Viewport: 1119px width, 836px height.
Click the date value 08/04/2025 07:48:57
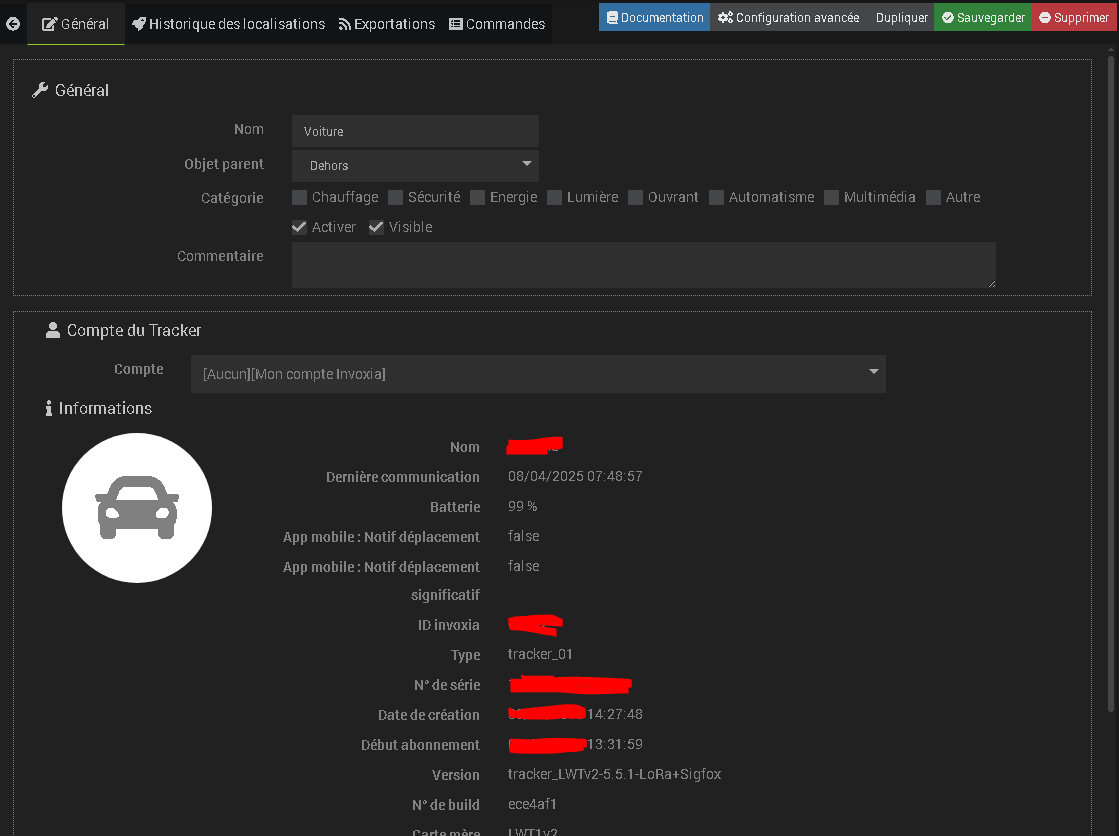click(x=575, y=476)
